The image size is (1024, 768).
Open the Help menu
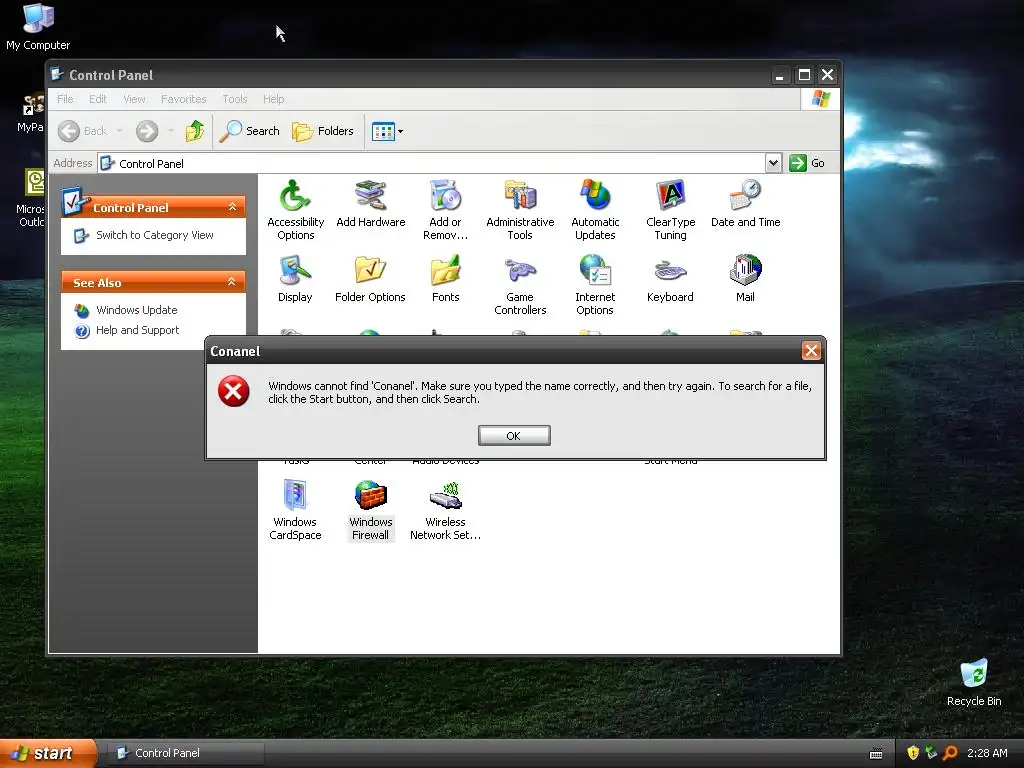pos(274,99)
